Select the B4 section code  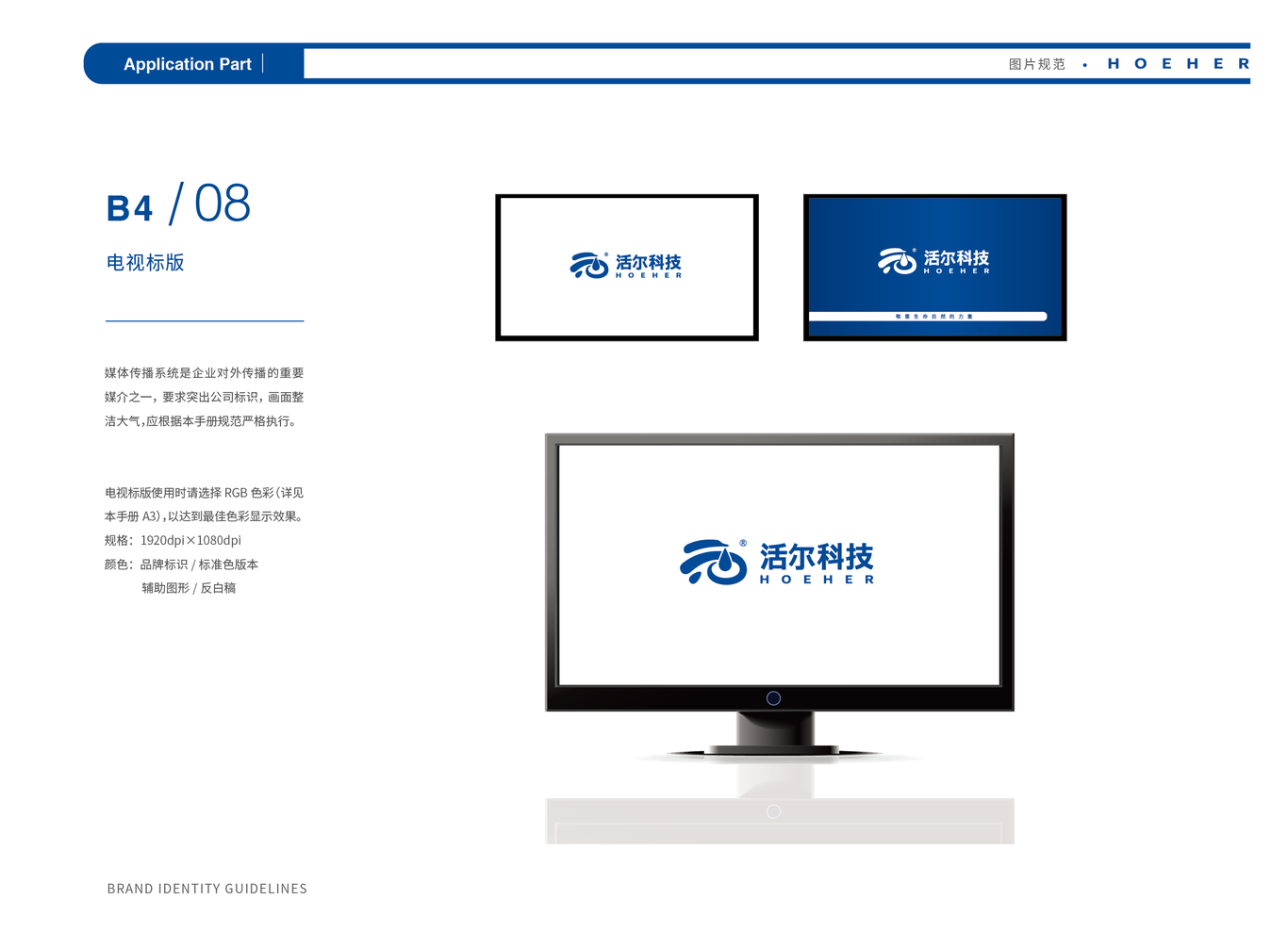[129, 208]
